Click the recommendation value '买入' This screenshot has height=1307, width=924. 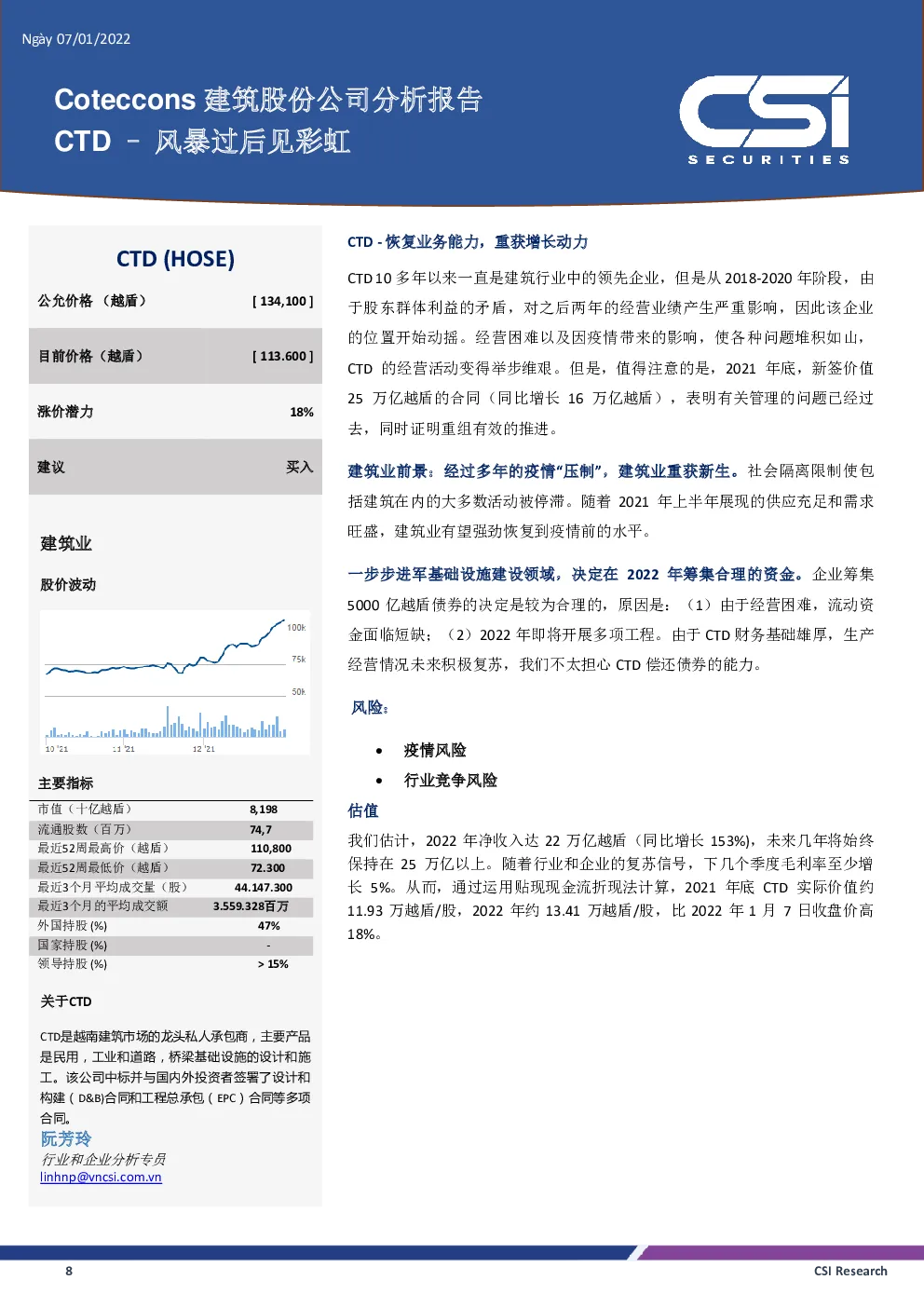coord(300,468)
